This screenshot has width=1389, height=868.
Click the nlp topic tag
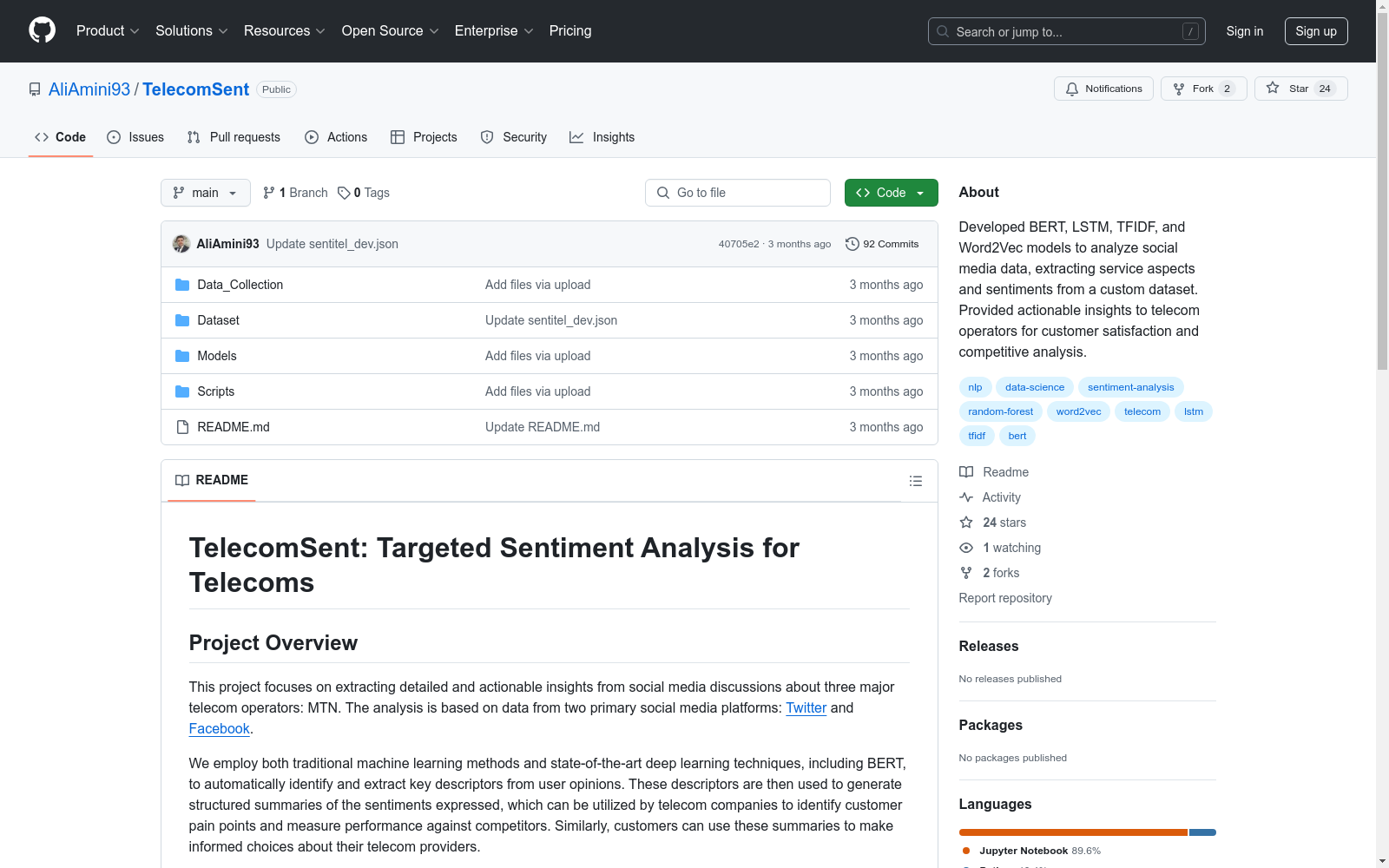click(975, 387)
